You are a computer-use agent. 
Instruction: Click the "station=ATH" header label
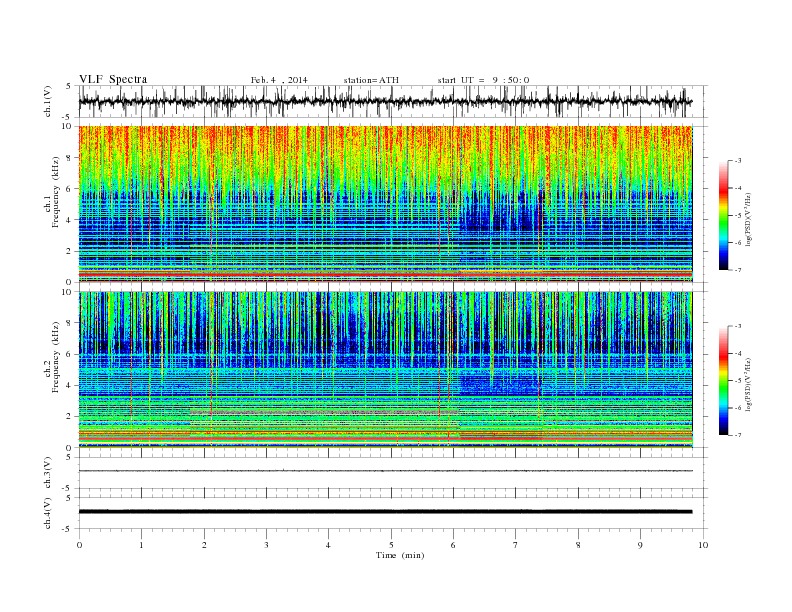point(371,80)
